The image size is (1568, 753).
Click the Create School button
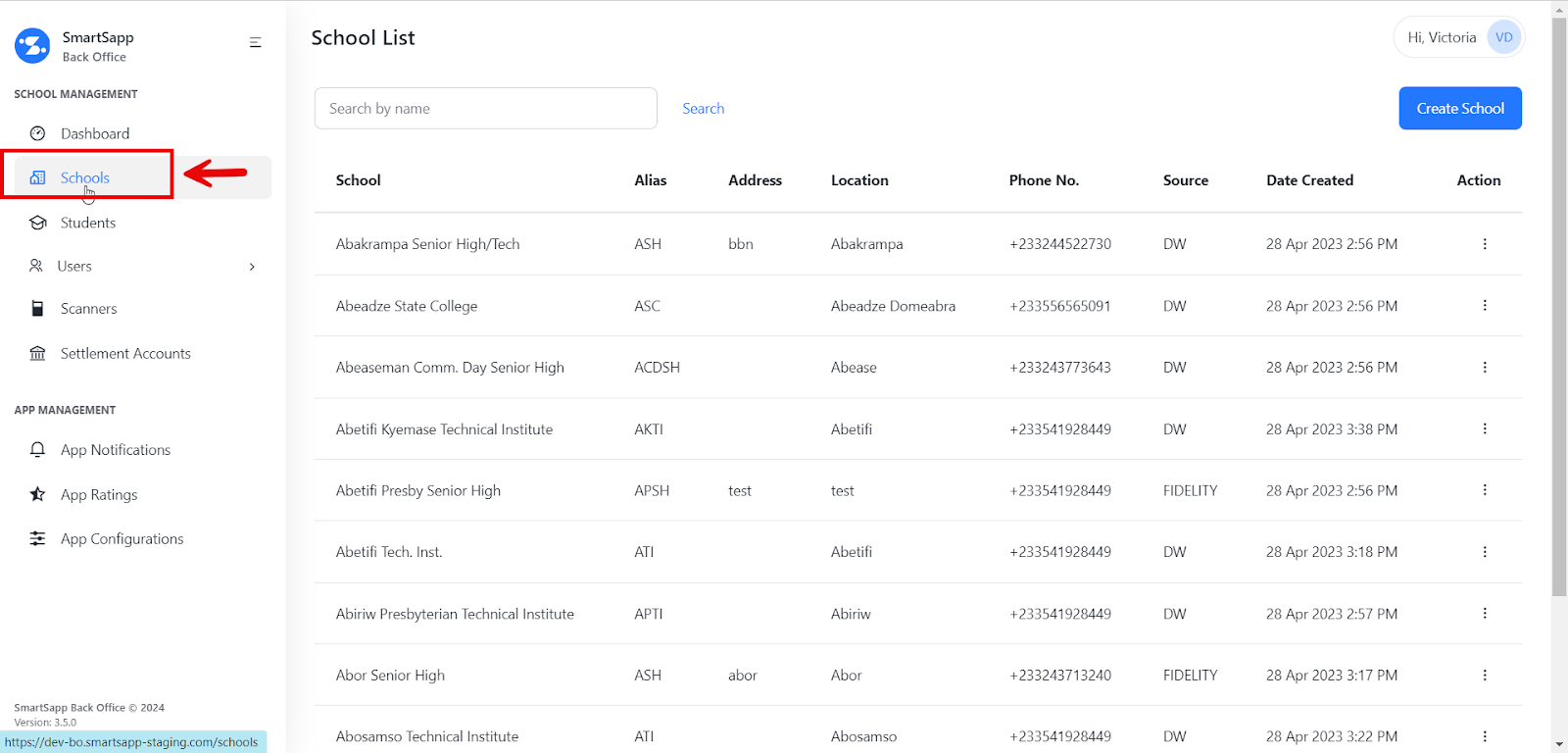[x=1460, y=108]
